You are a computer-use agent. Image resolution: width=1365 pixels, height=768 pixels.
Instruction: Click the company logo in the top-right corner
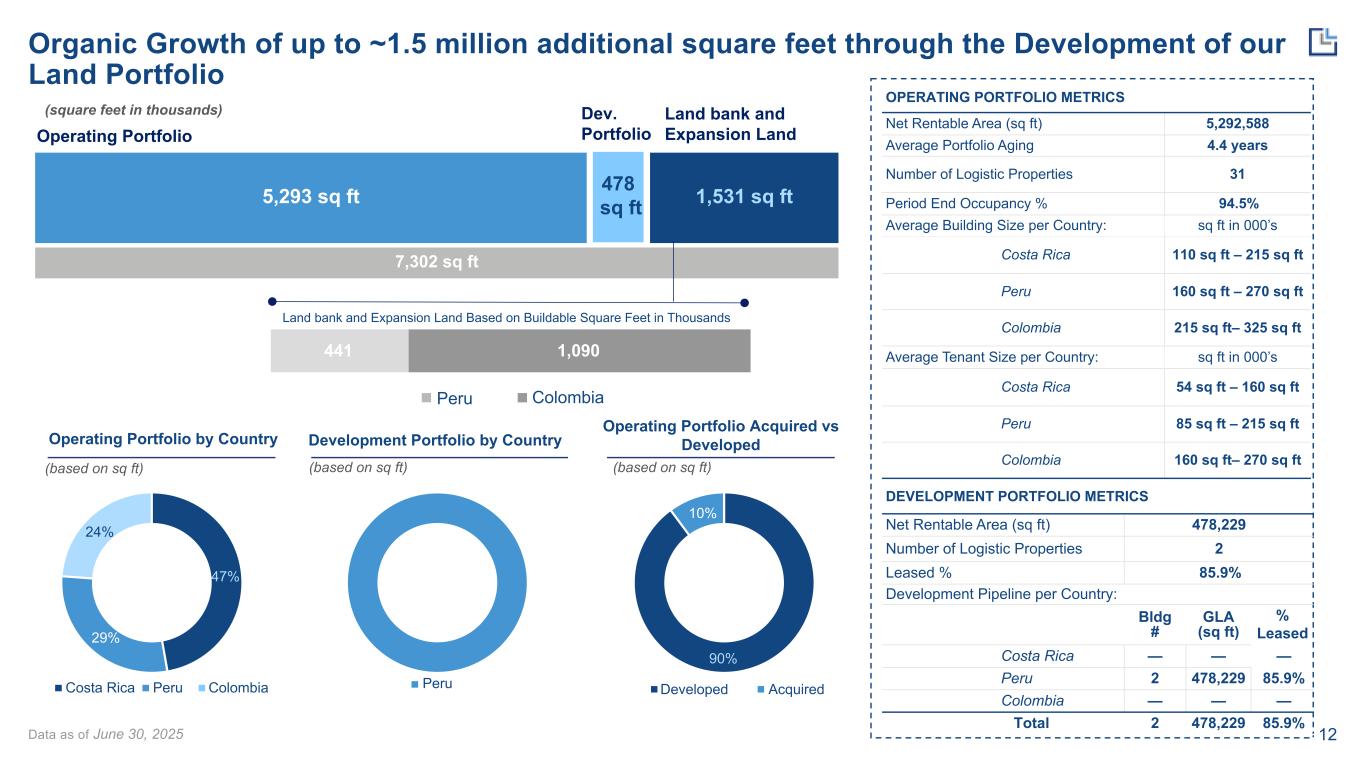click(1323, 42)
